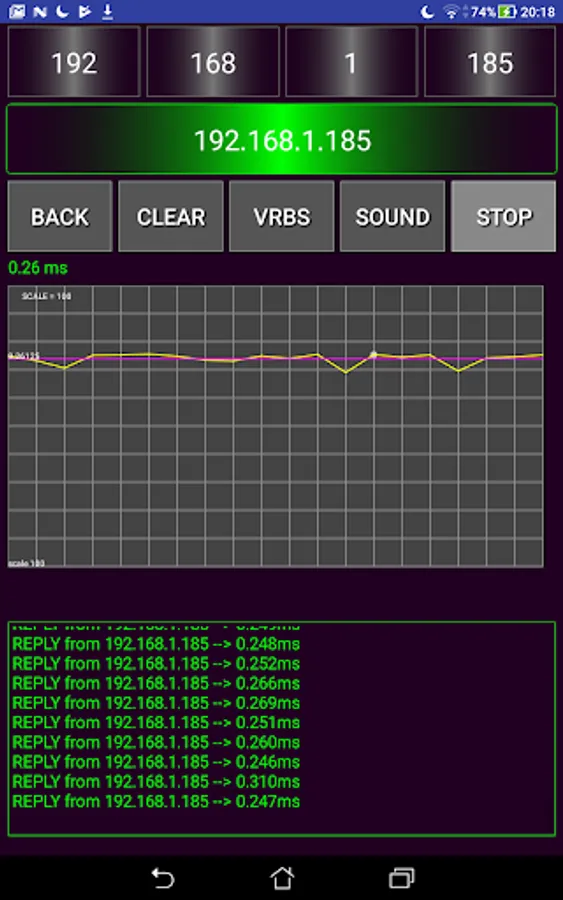563x900 pixels.
Task: Select the reply line with 0.260ms
Action: coord(156,742)
